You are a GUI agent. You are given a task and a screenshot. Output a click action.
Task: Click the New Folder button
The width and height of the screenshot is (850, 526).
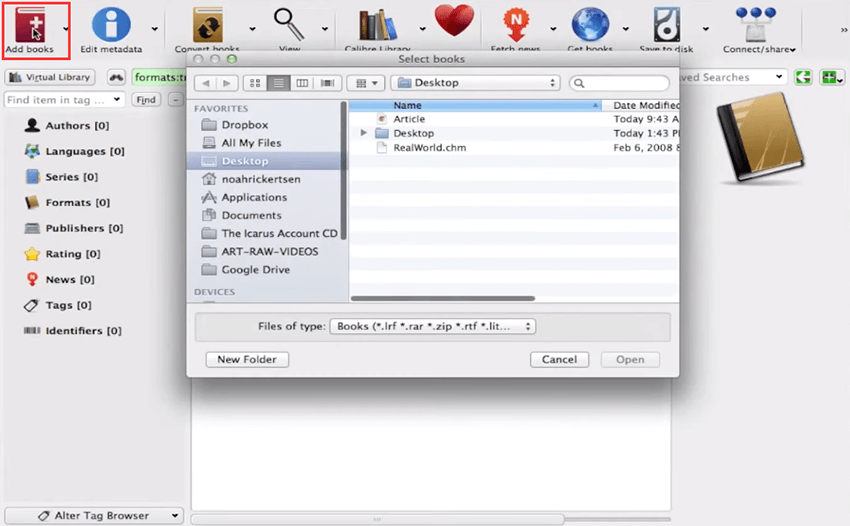247,359
